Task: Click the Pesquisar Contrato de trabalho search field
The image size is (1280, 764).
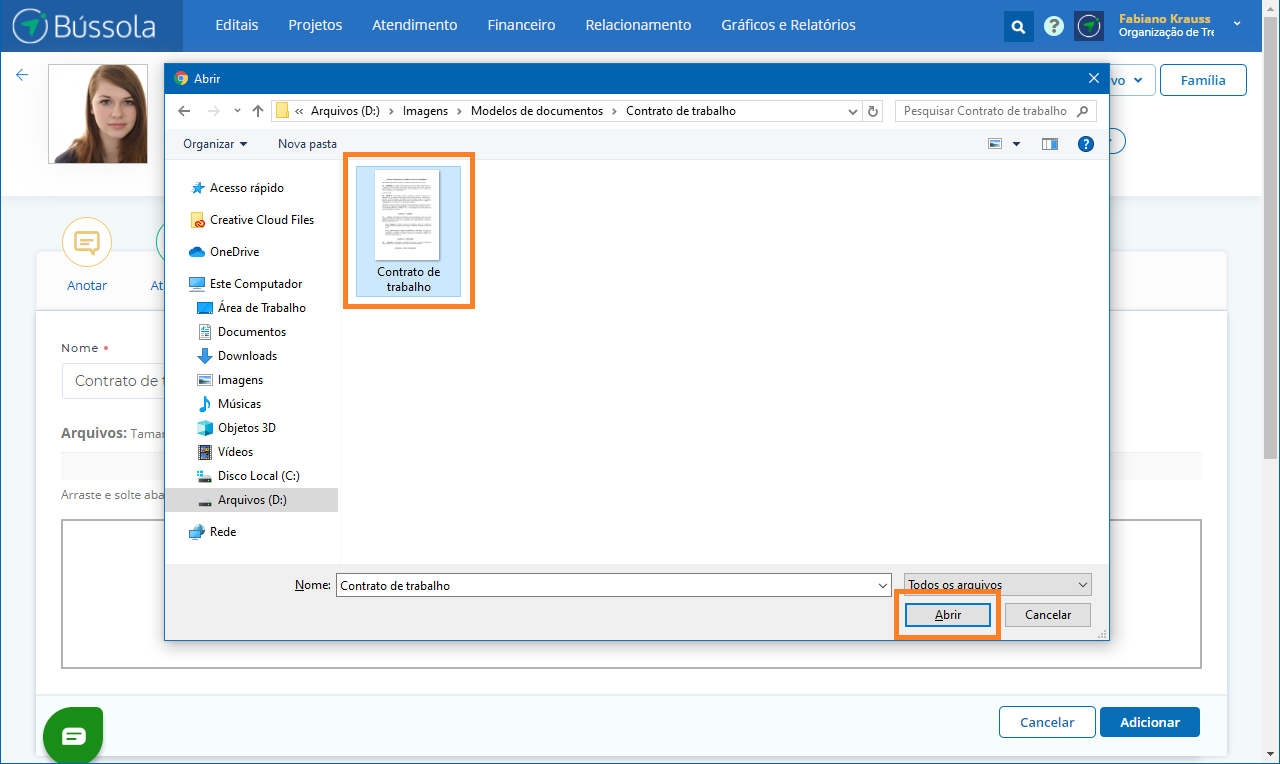Action: [x=996, y=111]
